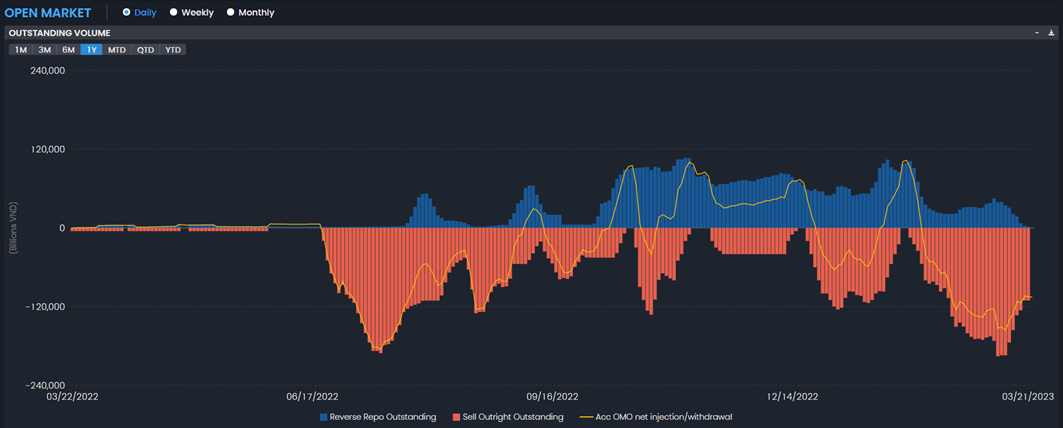Click the yellow Acc OMO line marker

583,417
